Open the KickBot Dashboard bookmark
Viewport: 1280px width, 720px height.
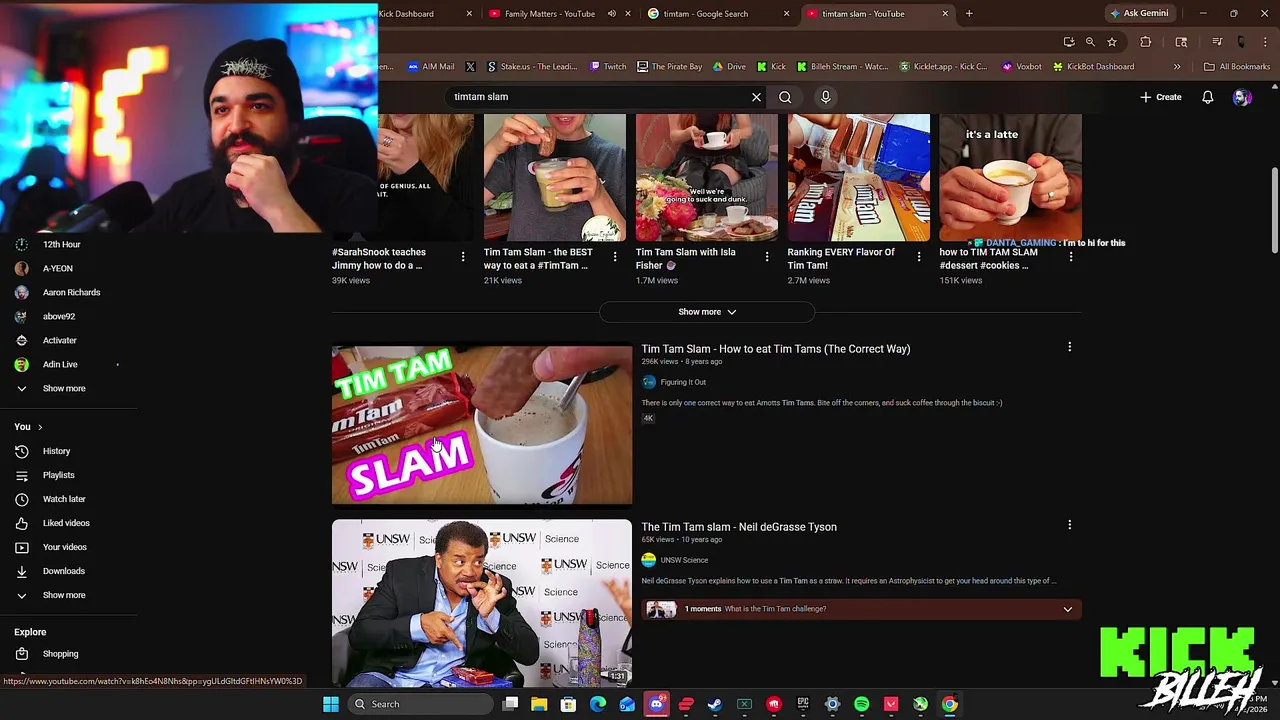click(1092, 67)
